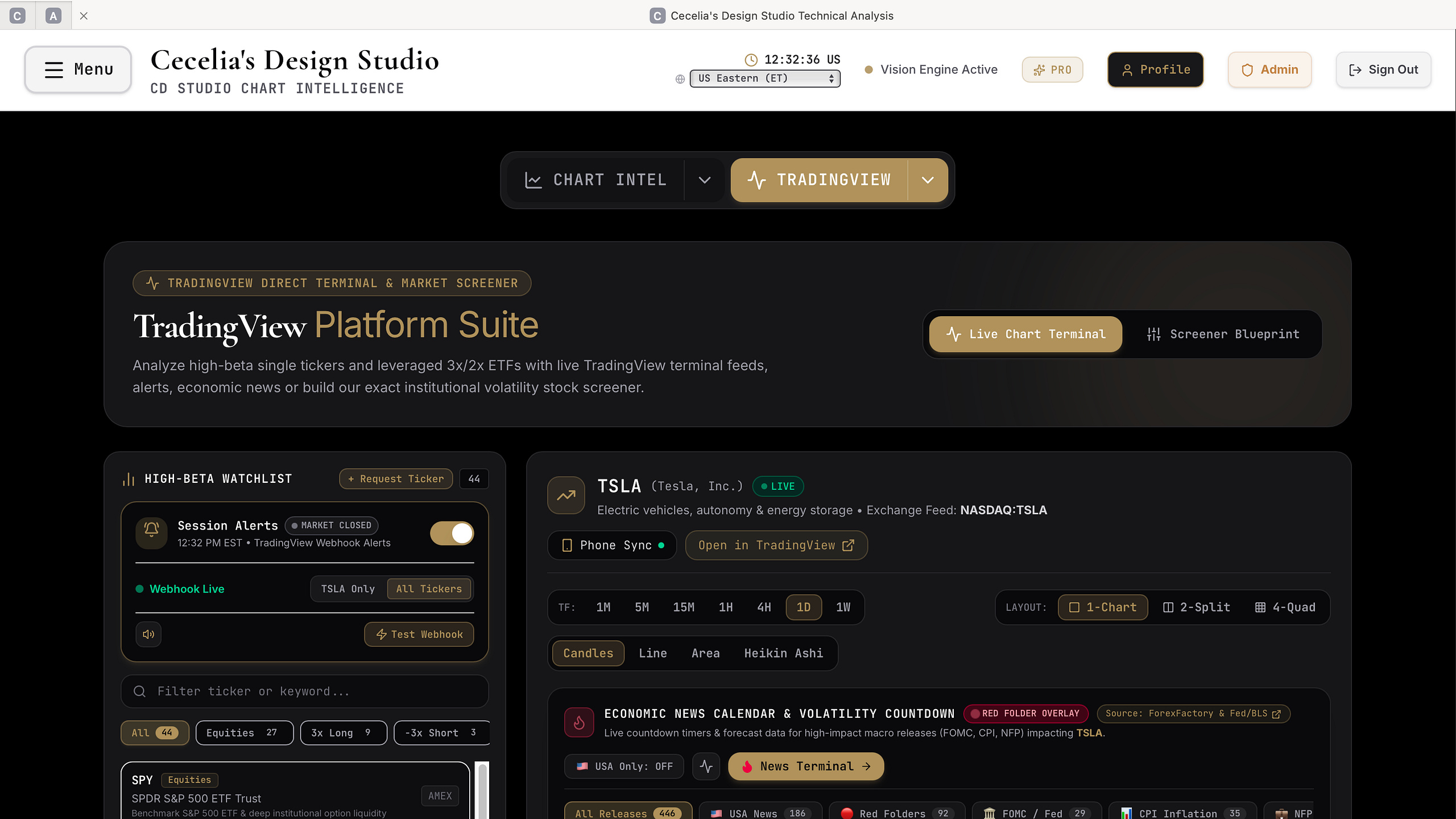Click the speaker sound icon in Session Alerts

pos(148,634)
